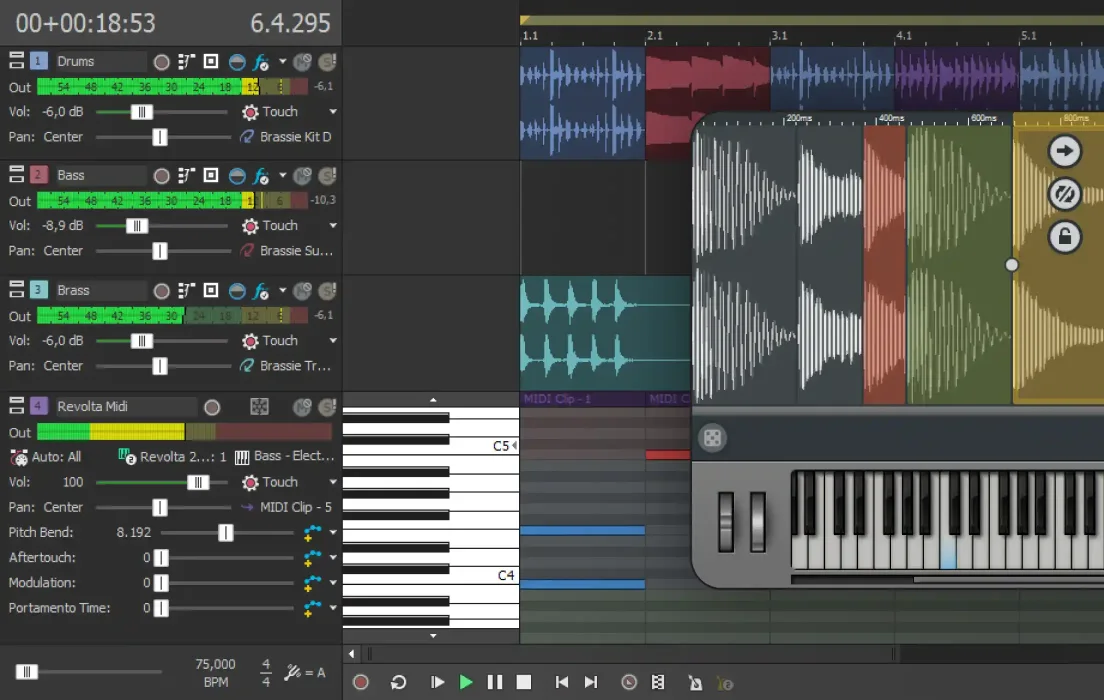1104x700 pixels.
Task: Click the crossed-out circle icon in clip panel
Action: coord(1065,194)
